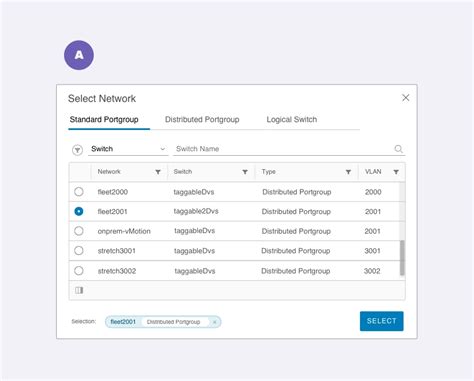
Task: Select the stretch3001 radio button
Action: point(79,250)
